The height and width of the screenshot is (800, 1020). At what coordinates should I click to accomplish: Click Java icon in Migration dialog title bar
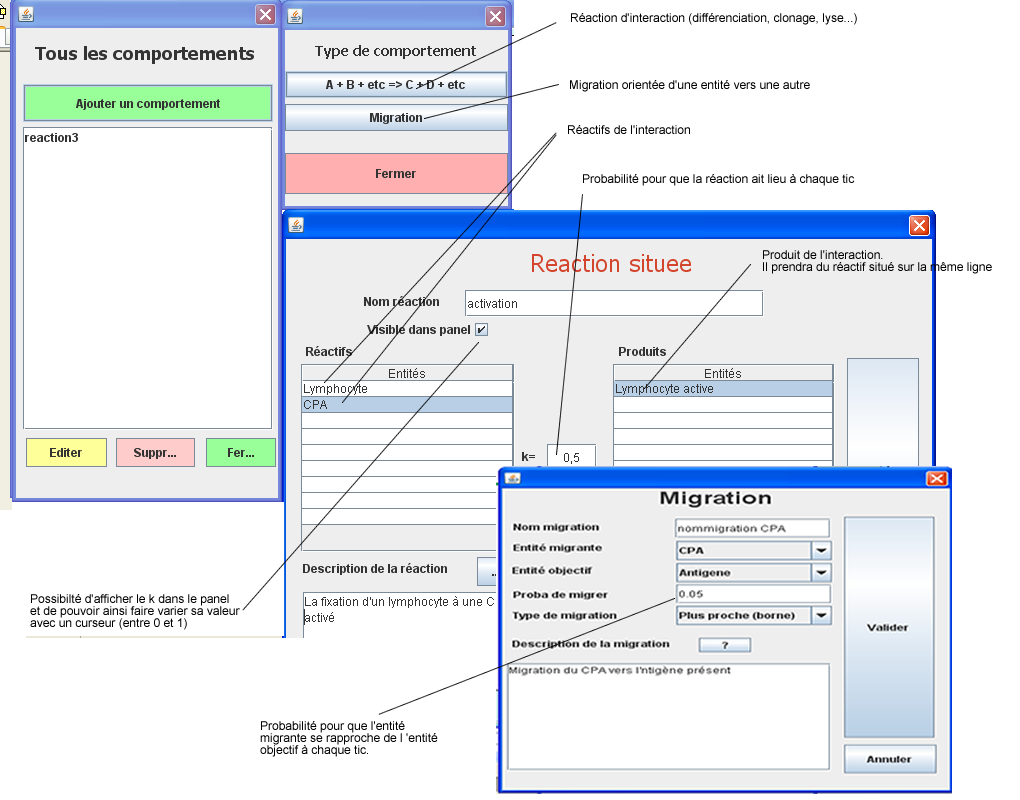tap(511, 478)
